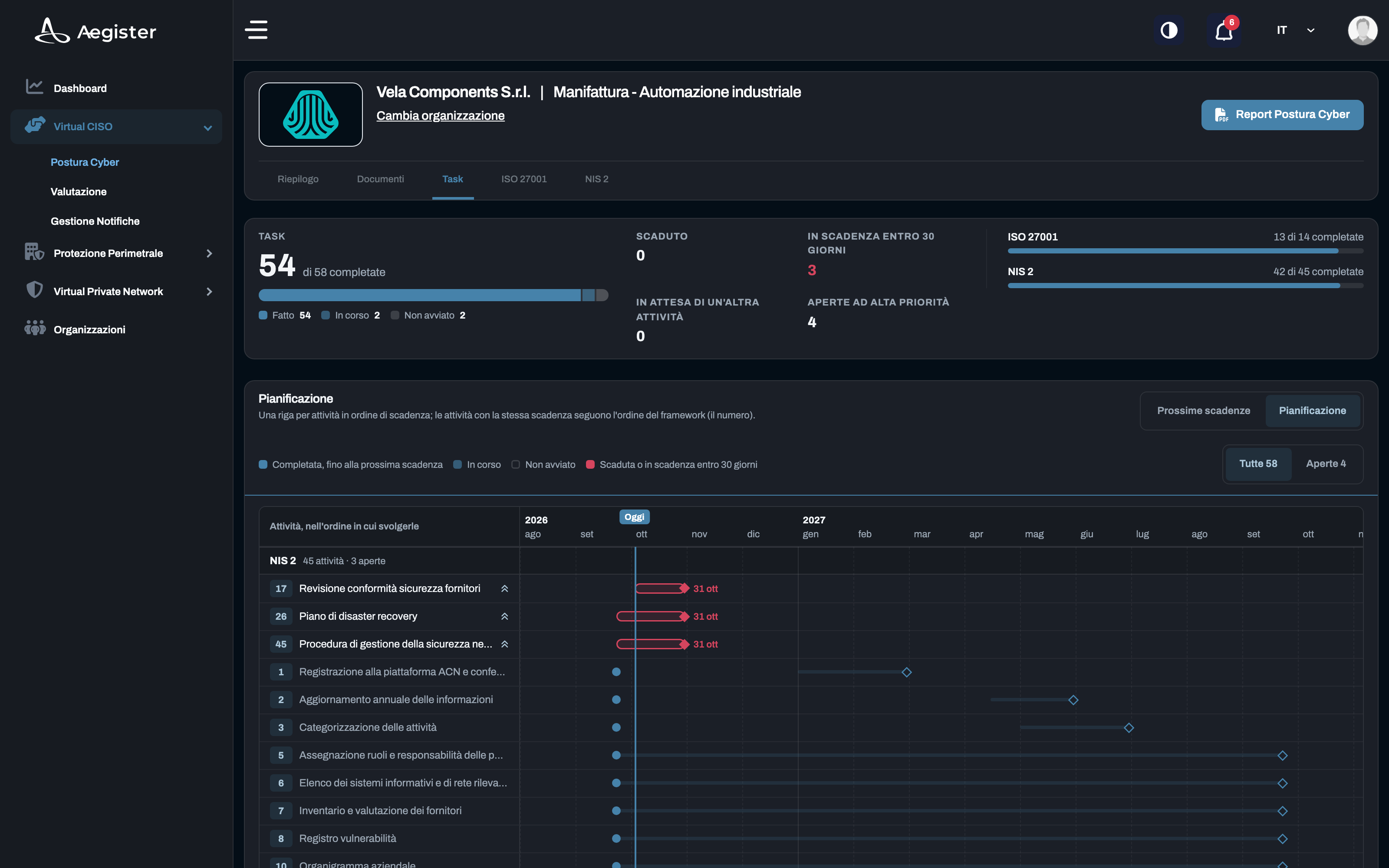Click the PDF icon in Report button
1389x868 pixels.
(x=1221, y=115)
